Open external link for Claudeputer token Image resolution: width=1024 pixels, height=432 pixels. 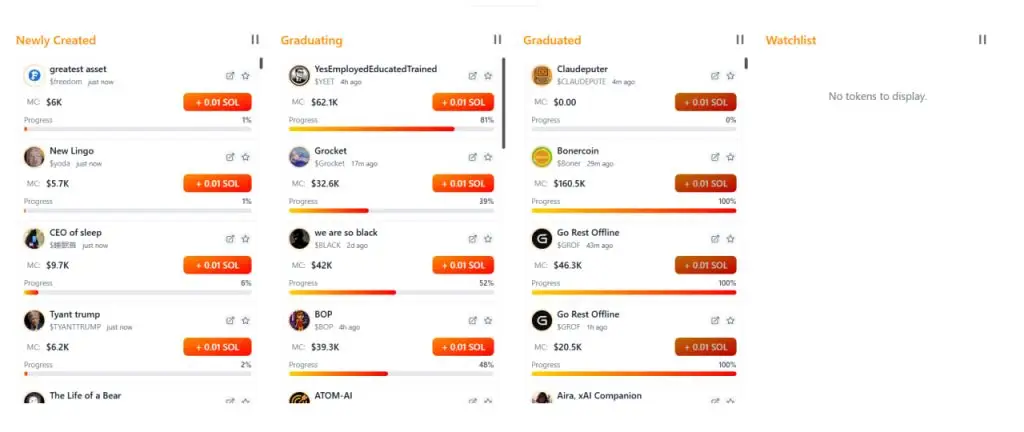click(x=715, y=75)
